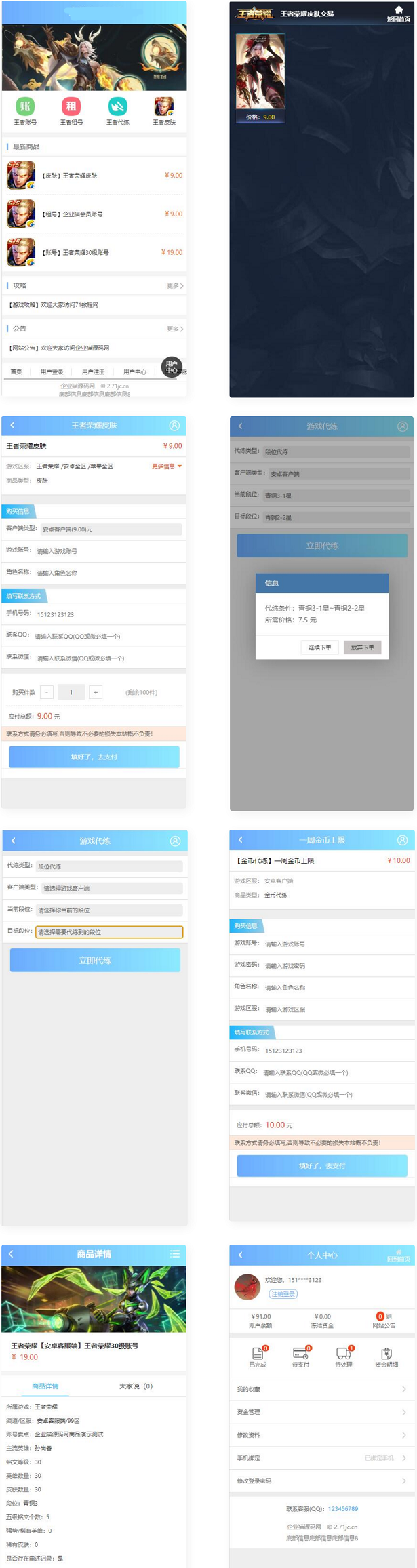This screenshot has height=1568, width=417.
Task: Open 我的收藏 row in 个人中心
Action: (322, 1389)
